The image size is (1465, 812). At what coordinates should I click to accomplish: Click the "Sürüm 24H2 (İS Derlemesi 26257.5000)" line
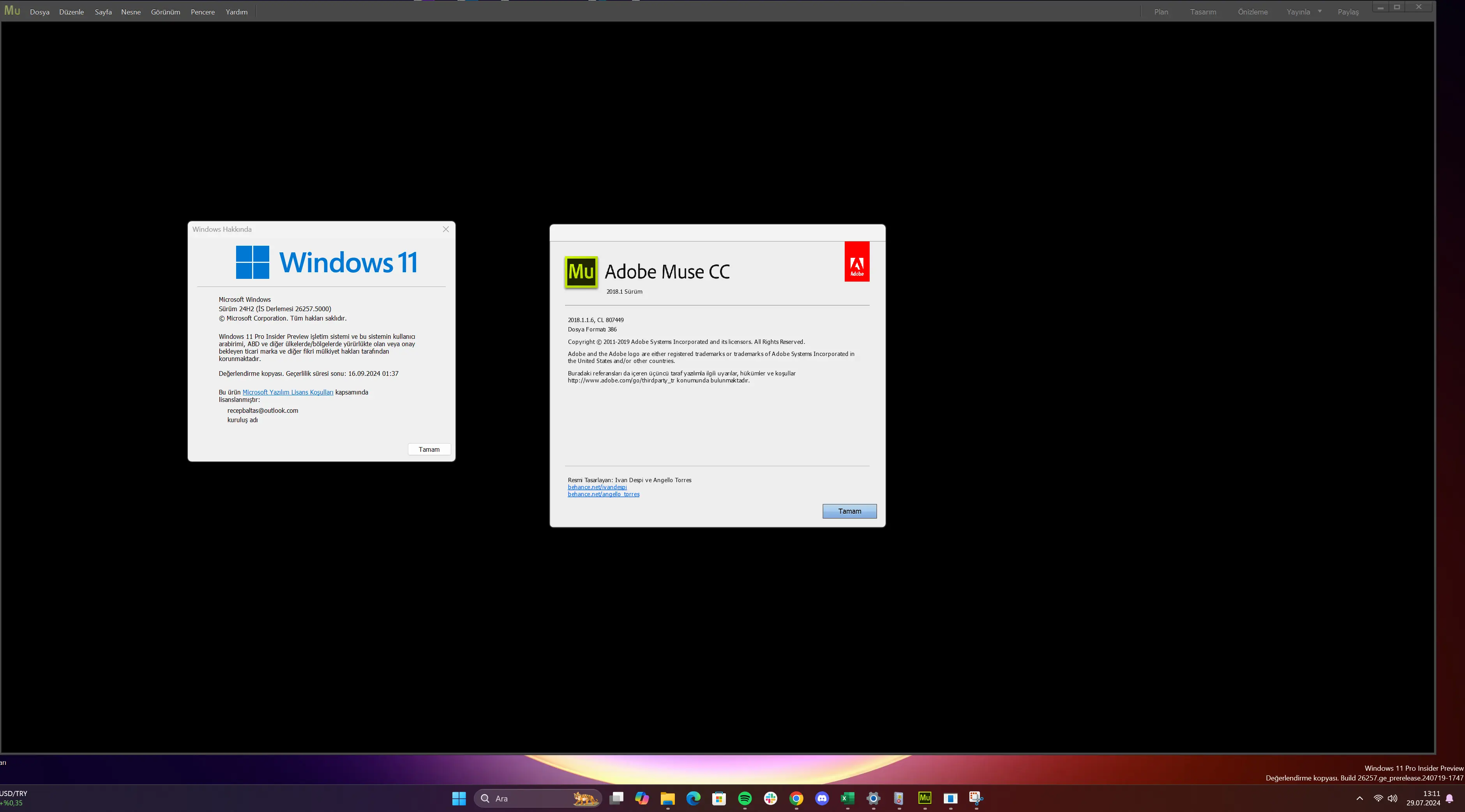[275, 309]
